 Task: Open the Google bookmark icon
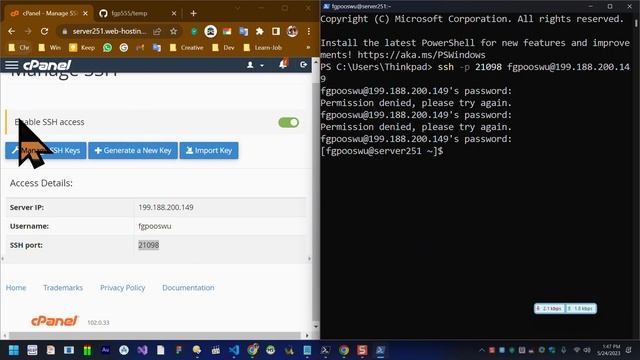point(124,48)
